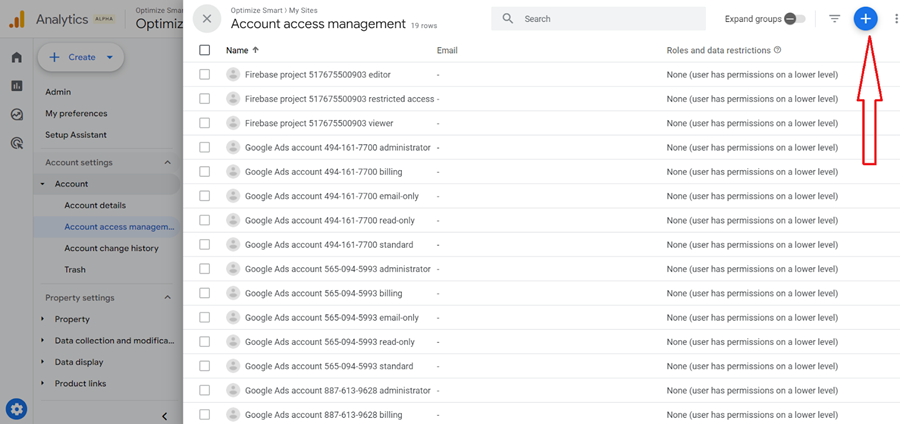The height and width of the screenshot is (424, 900).
Task: Open the Create dropdown button
Action: 81,57
